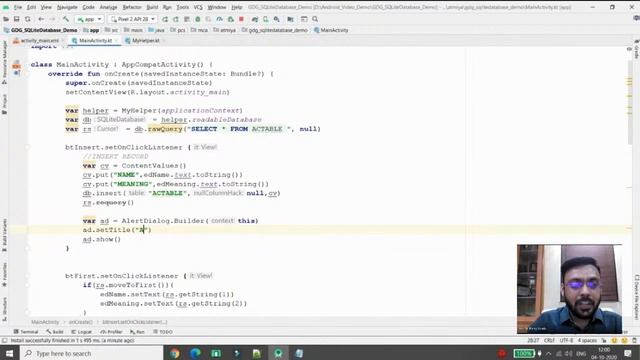Open the TODO tool window
Image resolution: width=640 pixels, height=360 pixels.
click(163, 332)
